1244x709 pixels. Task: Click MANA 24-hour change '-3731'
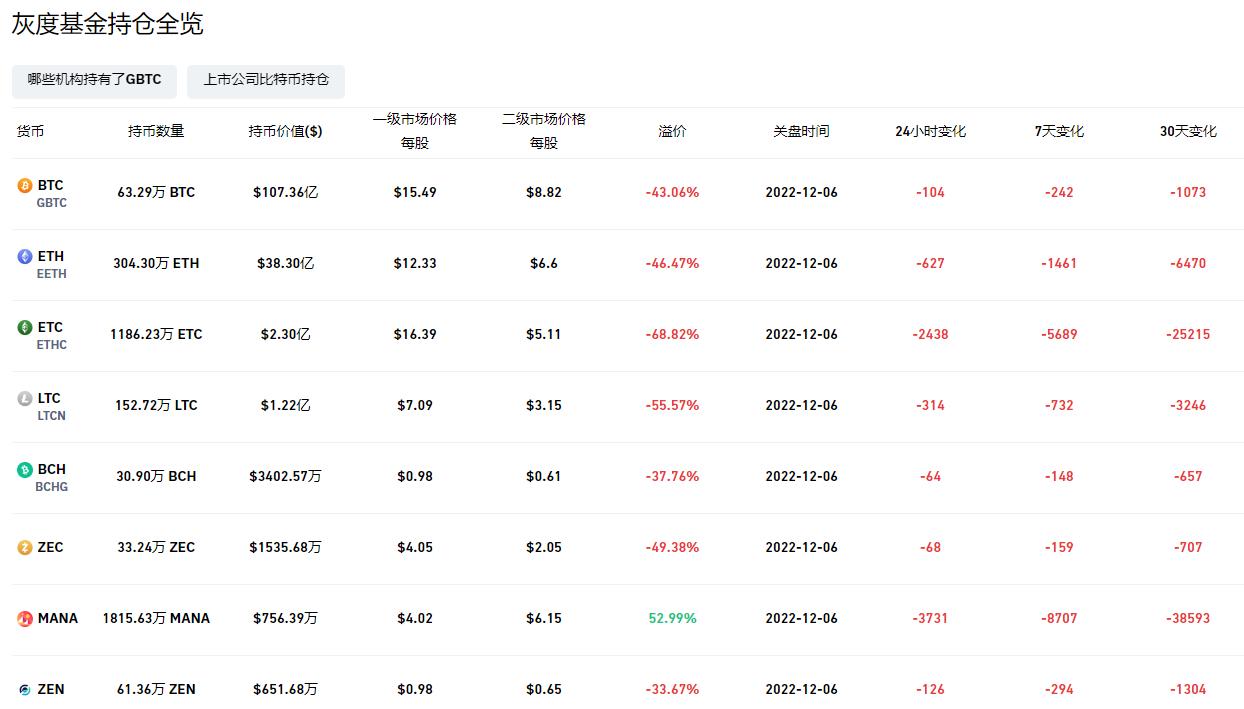point(930,618)
